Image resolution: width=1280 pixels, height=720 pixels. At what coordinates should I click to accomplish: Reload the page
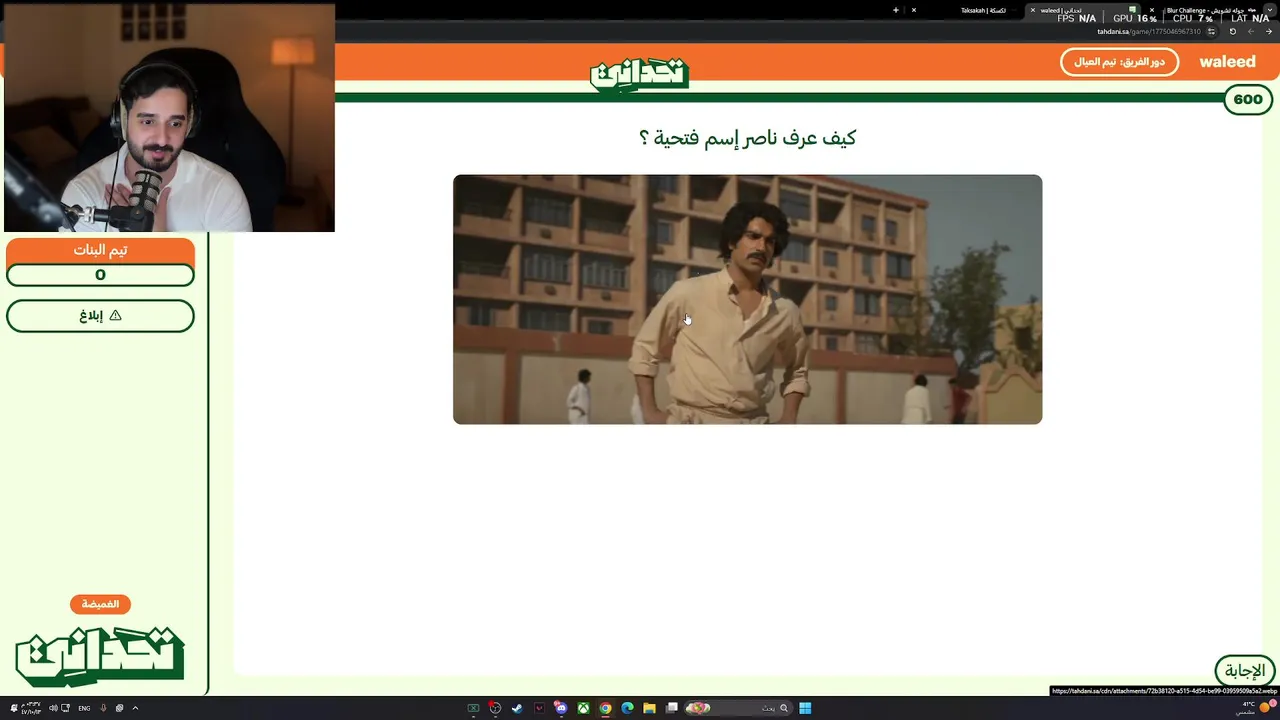click(1233, 31)
